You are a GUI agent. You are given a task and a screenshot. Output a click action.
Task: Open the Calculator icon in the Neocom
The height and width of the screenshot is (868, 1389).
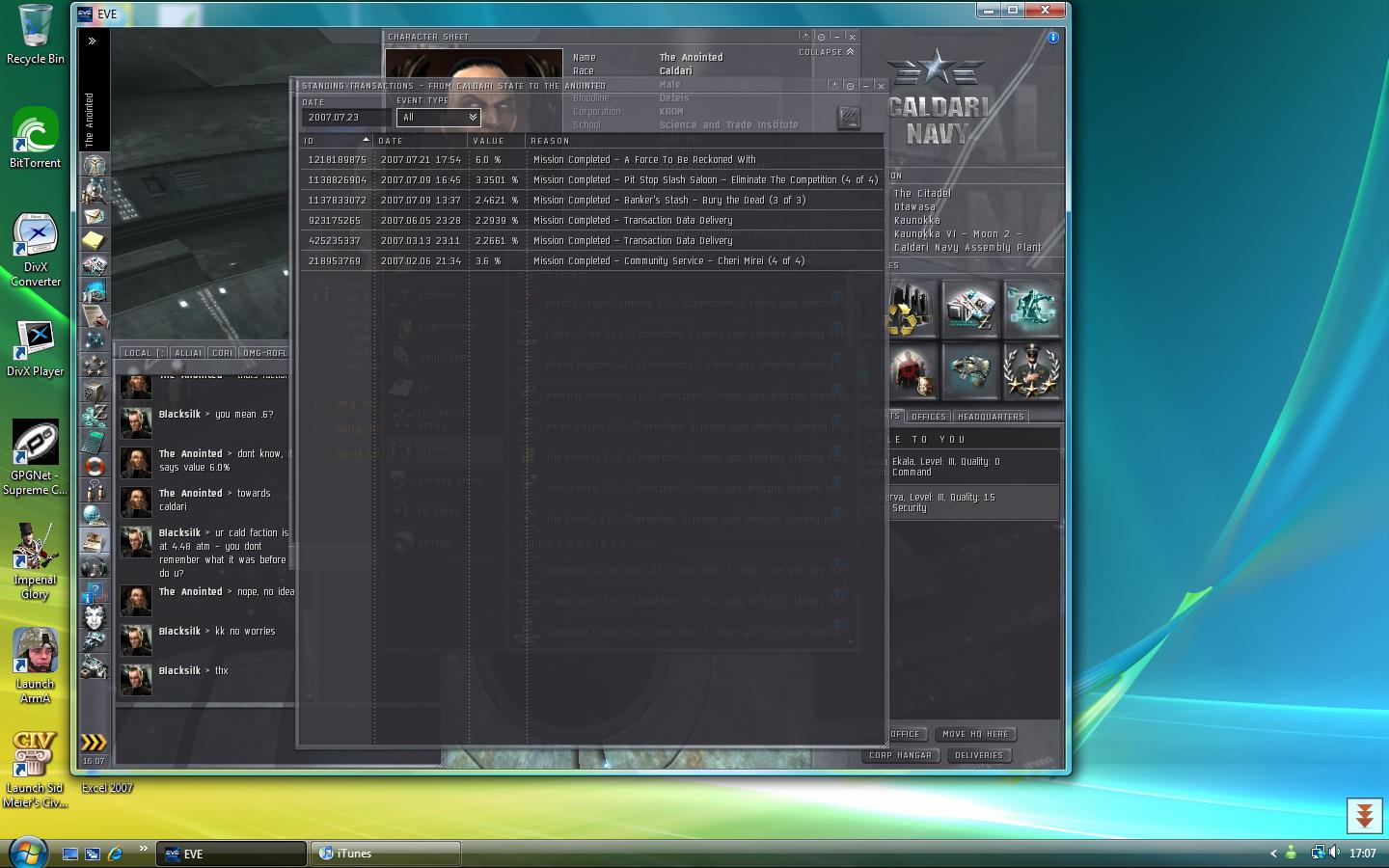pyautogui.click(x=95, y=441)
